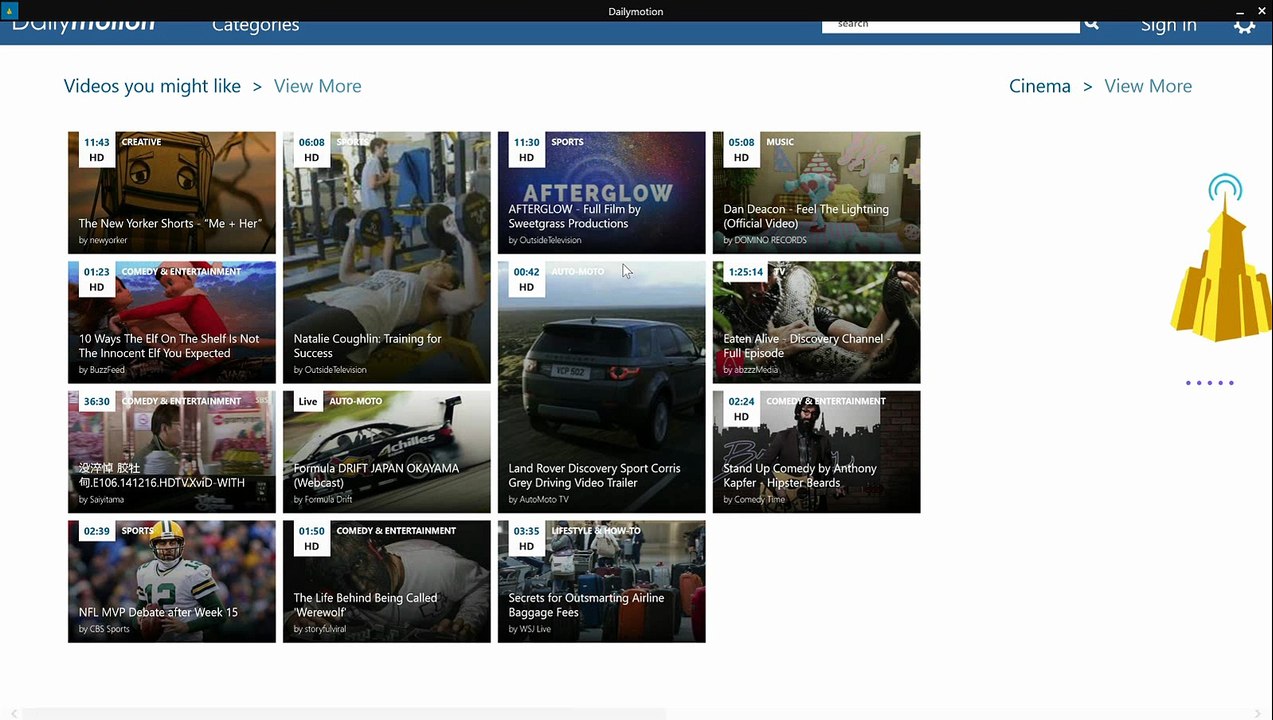Click 'by WSJ Live' channel text

[530, 629]
